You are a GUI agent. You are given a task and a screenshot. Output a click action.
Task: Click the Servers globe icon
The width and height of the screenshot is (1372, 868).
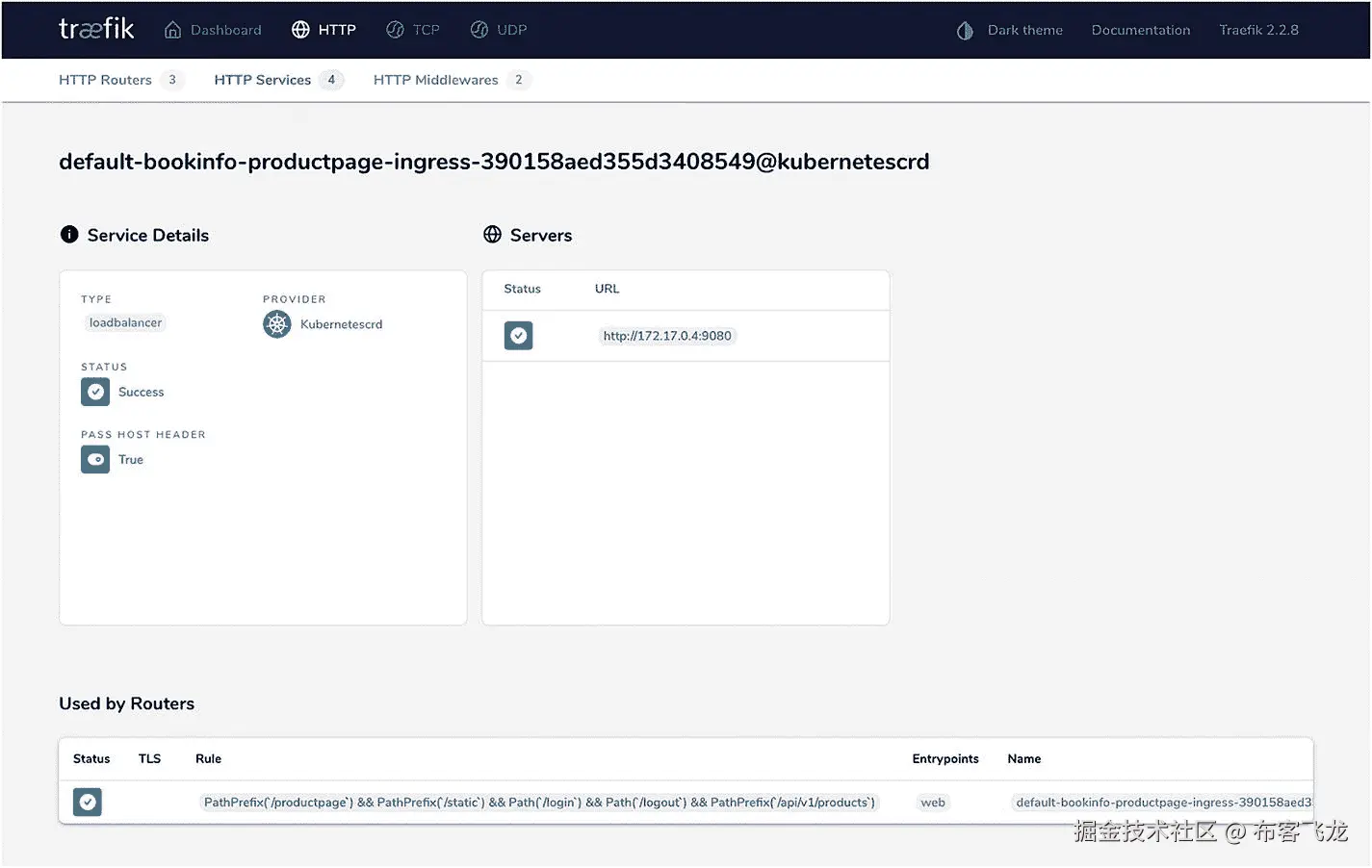click(x=492, y=234)
